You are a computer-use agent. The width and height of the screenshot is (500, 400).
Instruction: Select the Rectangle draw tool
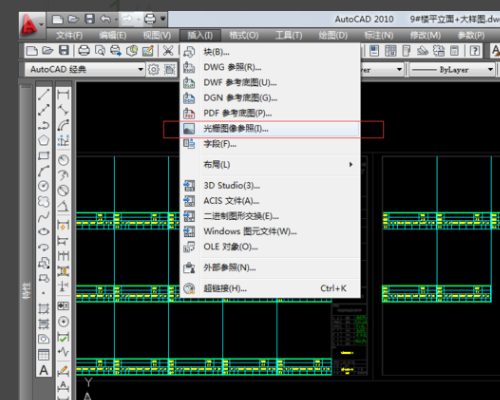[x=44, y=156]
